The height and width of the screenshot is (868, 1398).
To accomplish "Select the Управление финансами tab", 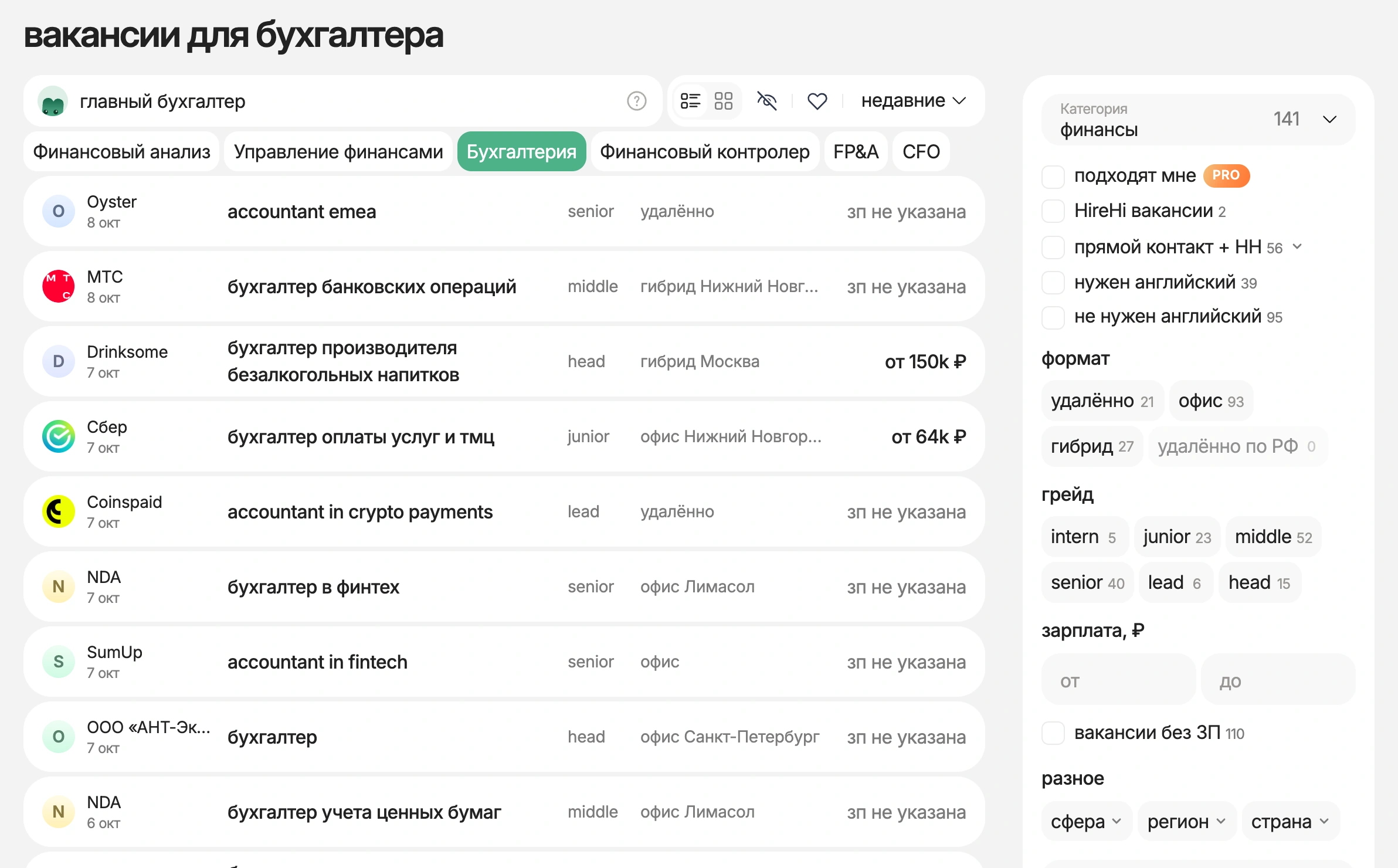I will [338, 151].
